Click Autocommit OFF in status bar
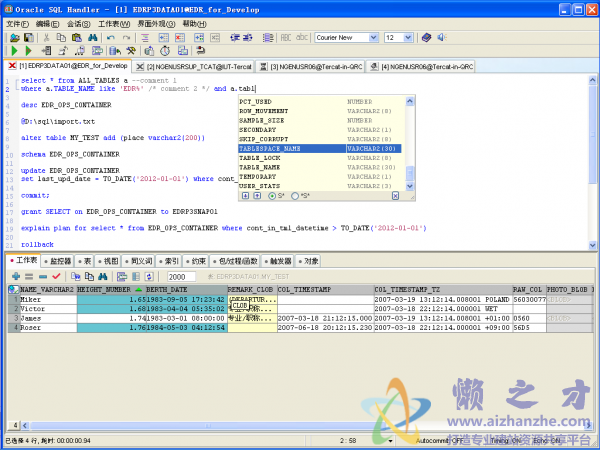This screenshot has height=450, width=600. pos(440,441)
